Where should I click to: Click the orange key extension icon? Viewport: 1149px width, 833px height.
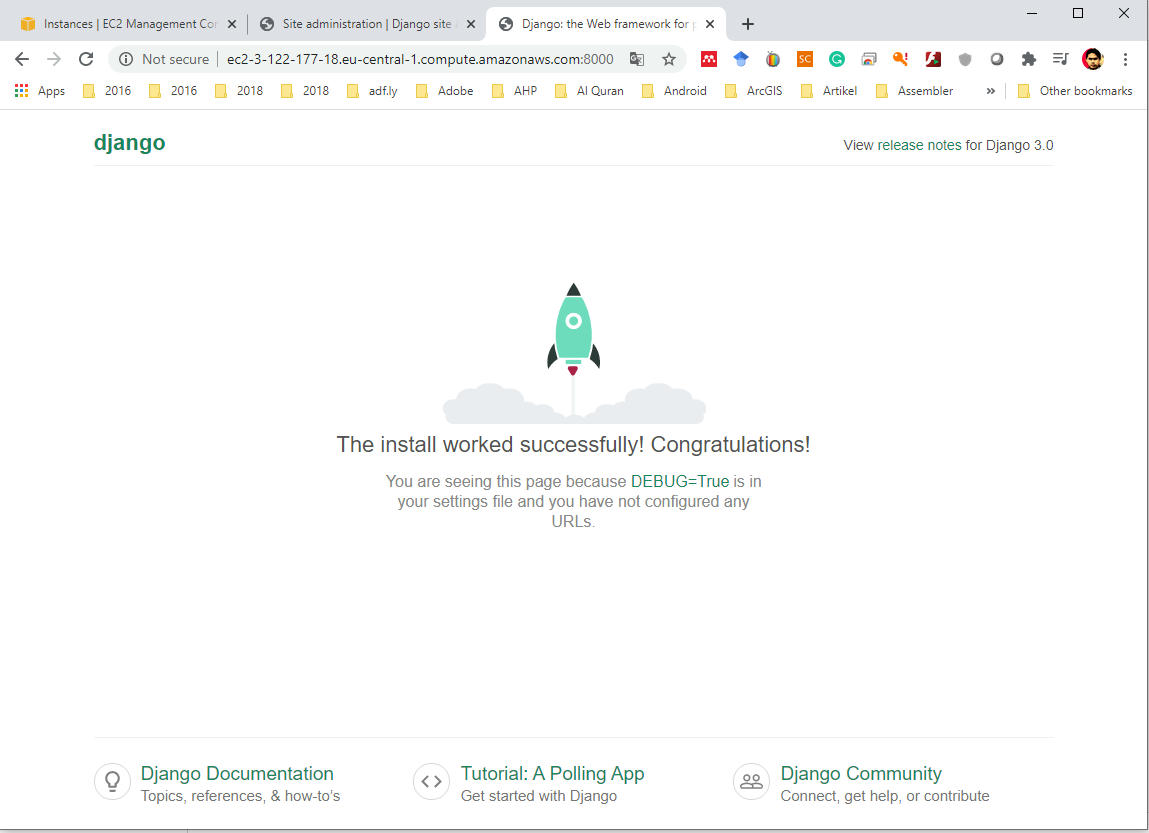(901, 59)
